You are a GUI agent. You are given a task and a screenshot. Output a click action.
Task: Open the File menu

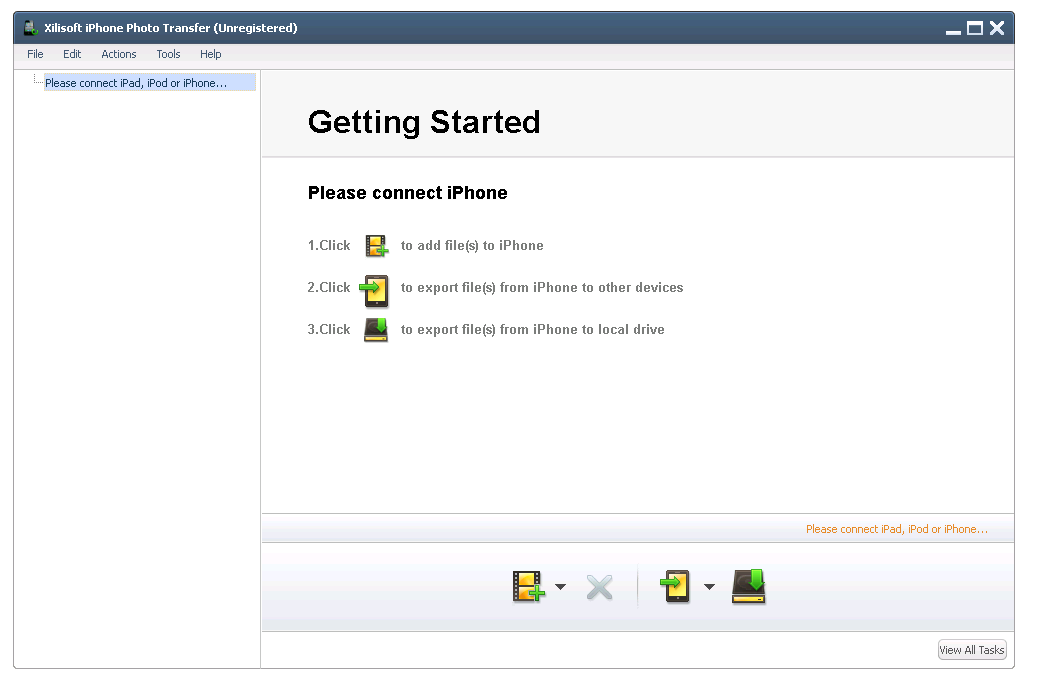click(x=35, y=54)
